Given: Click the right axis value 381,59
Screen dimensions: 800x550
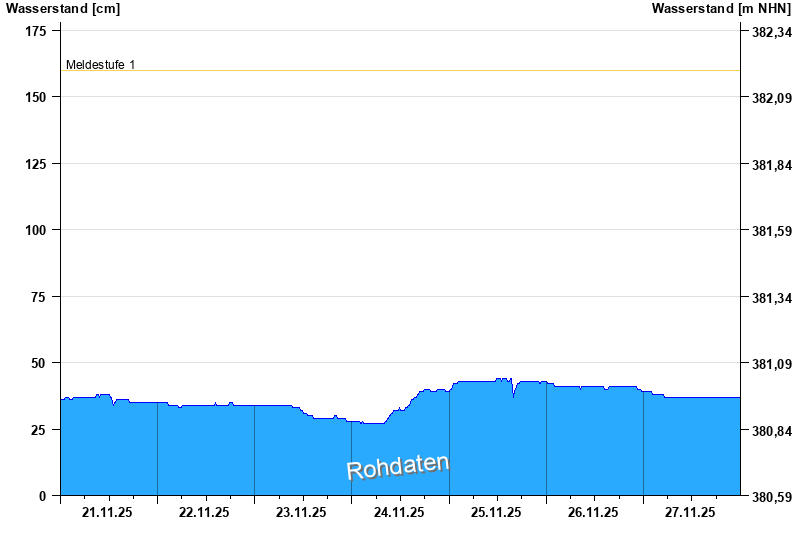Looking at the screenshot, I should [x=772, y=231].
